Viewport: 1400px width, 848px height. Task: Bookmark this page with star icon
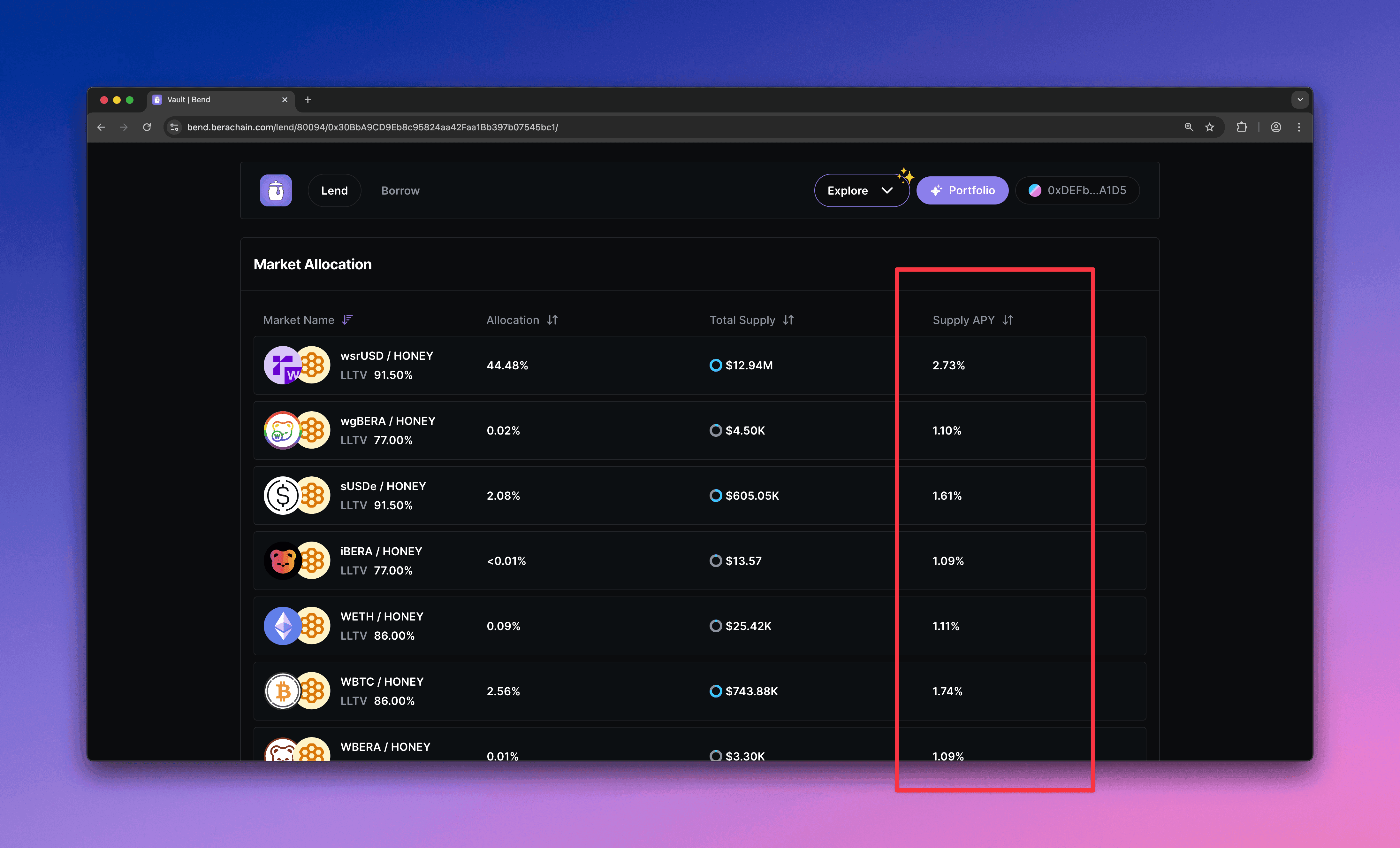(x=1210, y=127)
